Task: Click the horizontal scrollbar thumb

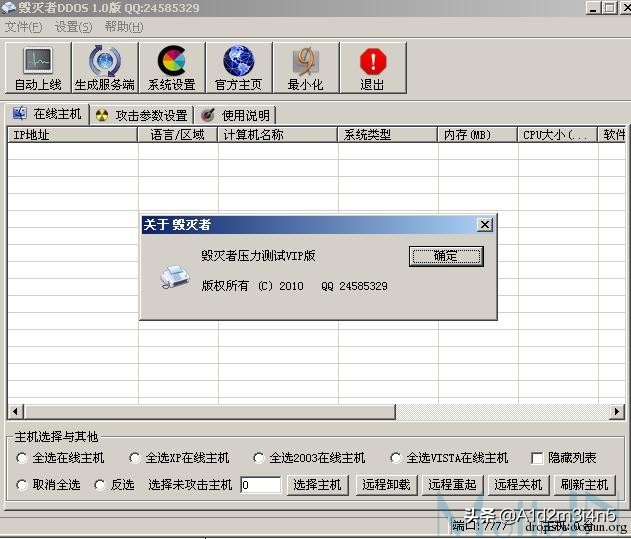Action: click(210, 412)
